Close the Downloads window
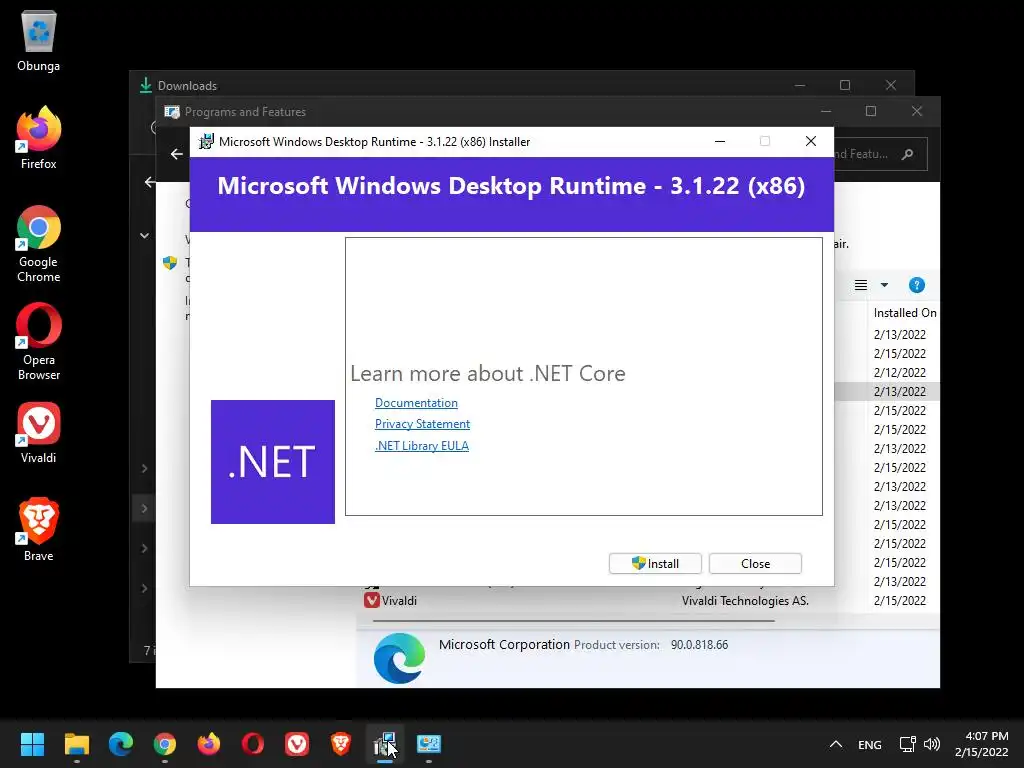1024x768 pixels. click(x=891, y=85)
